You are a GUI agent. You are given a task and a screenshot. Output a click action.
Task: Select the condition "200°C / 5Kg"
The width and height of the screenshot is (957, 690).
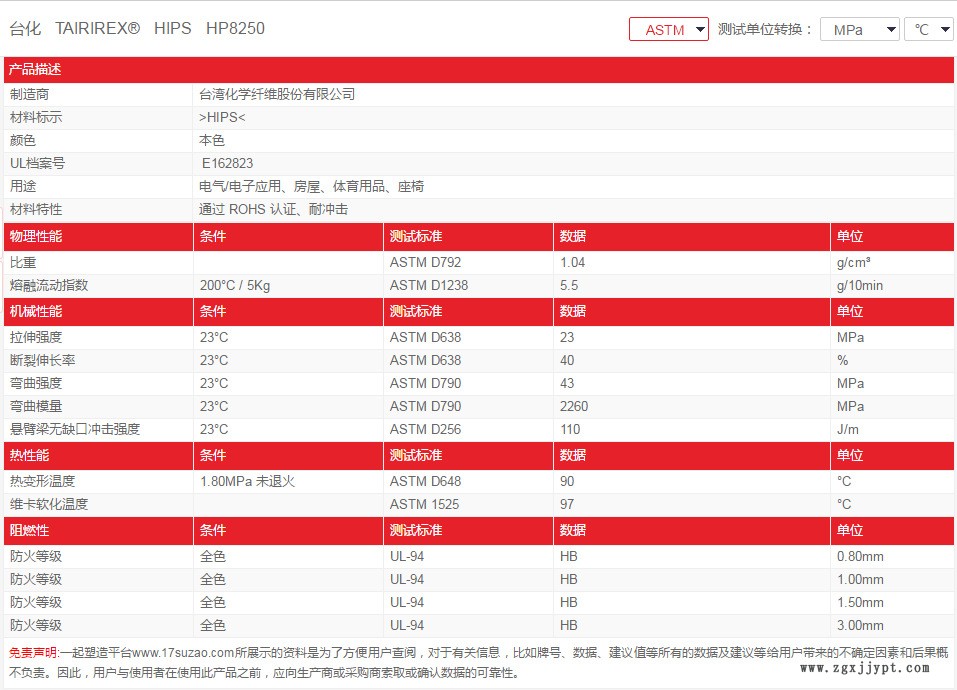235,285
